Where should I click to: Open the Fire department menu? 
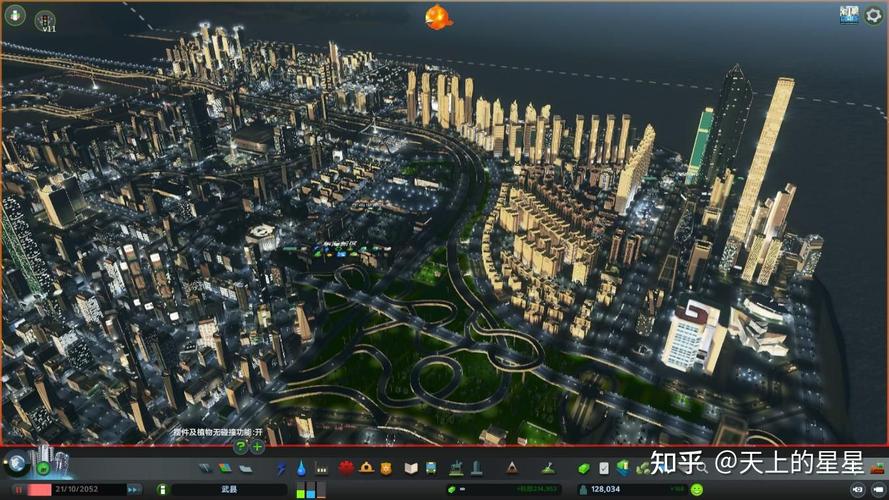point(366,468)
